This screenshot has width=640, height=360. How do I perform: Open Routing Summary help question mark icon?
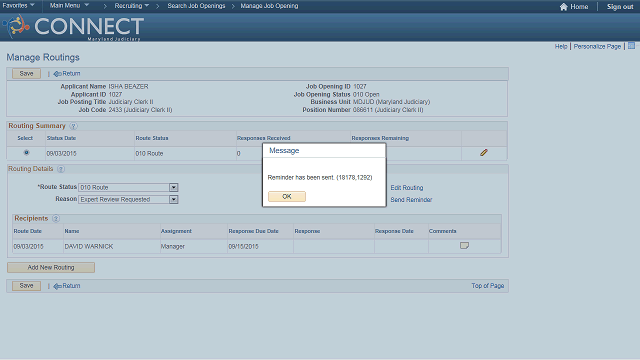73,126
